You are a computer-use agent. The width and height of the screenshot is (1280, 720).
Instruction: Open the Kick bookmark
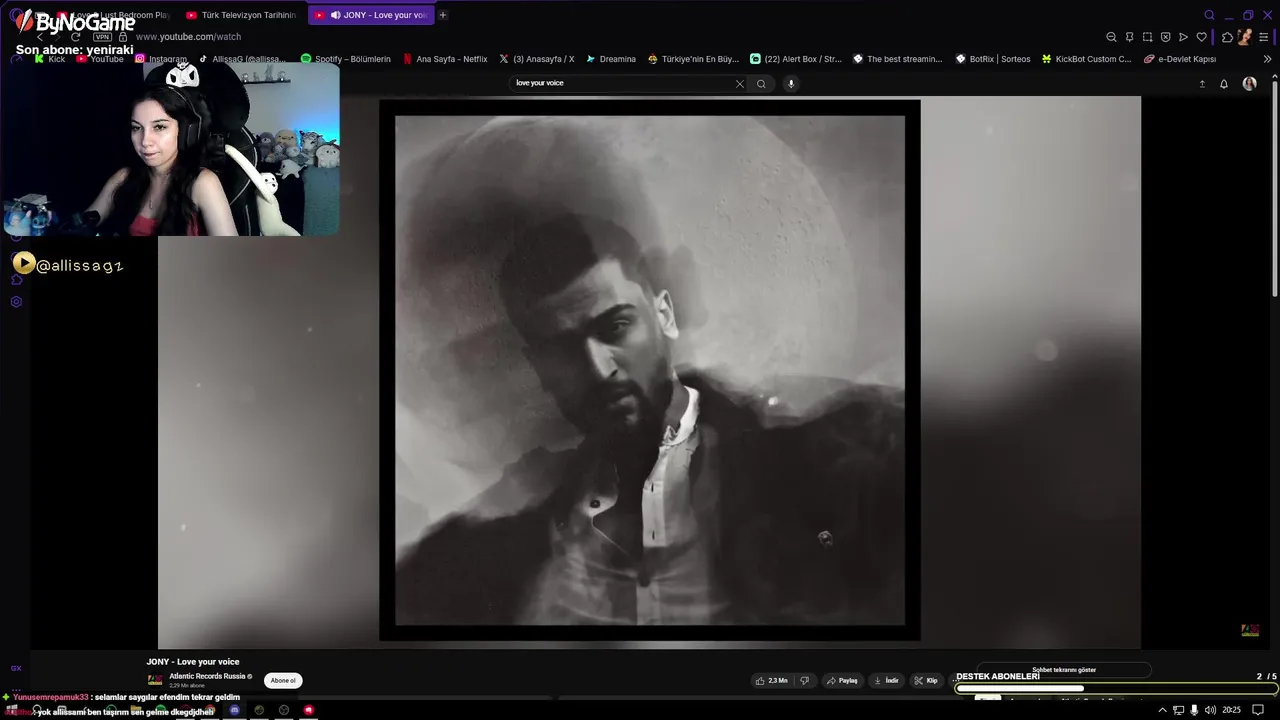tap(50, 59)
